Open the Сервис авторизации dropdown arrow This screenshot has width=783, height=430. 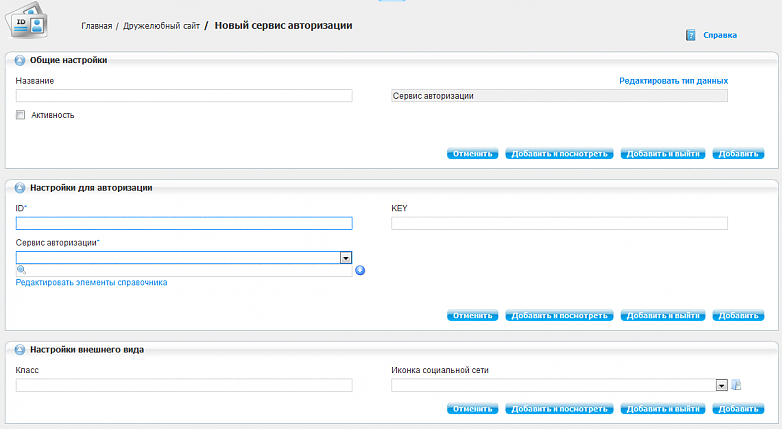346,258
